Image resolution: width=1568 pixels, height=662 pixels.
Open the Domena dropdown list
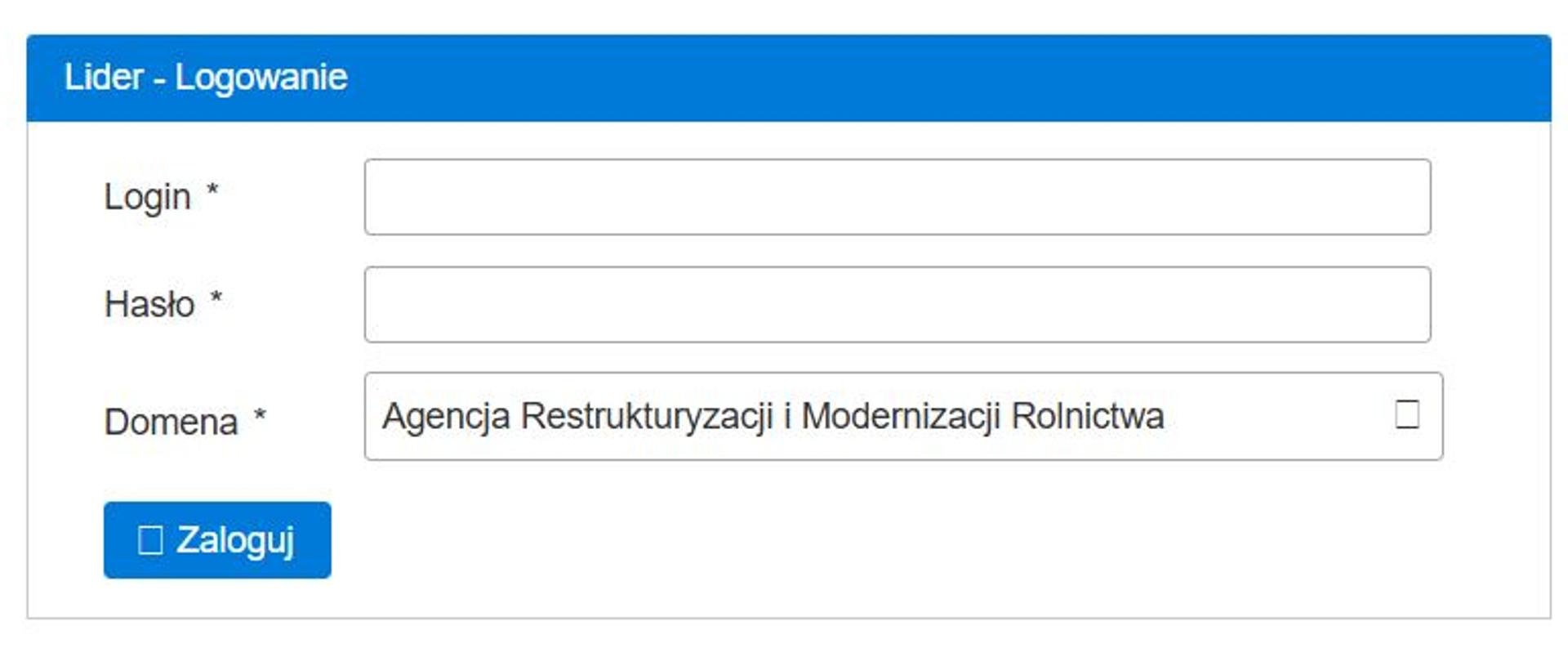902,416
